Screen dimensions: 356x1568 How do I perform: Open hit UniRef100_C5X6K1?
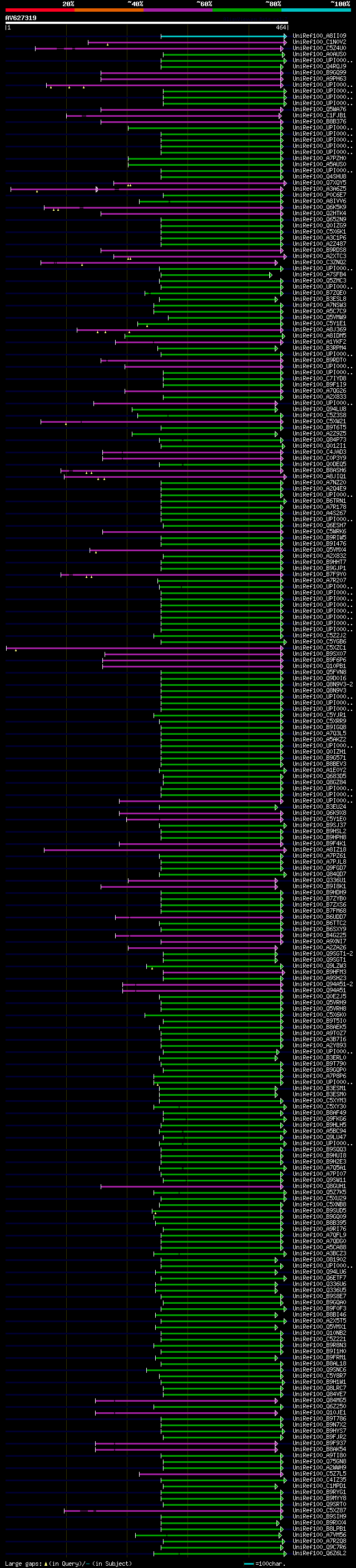click(x=319, y=232)
